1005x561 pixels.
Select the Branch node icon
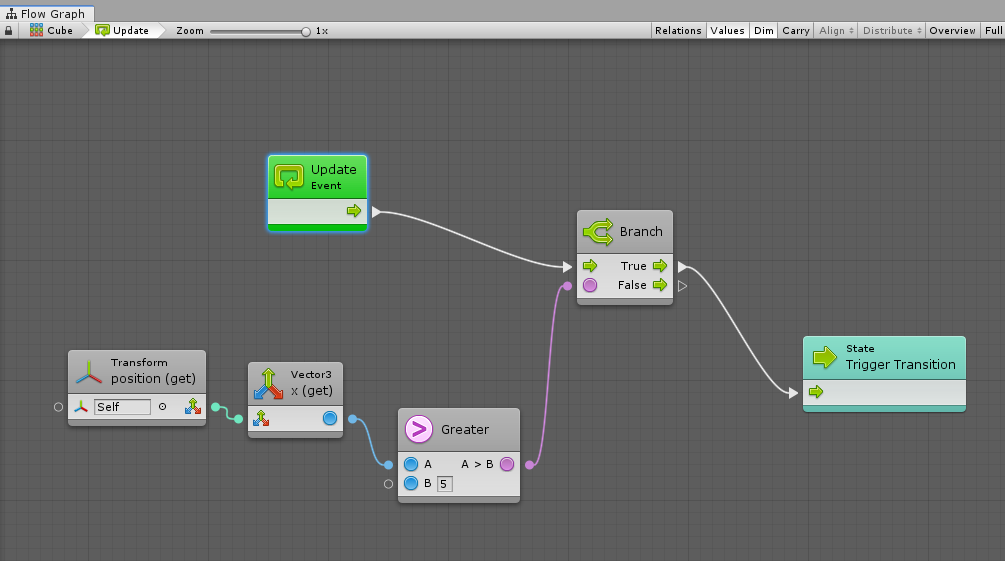598,232
